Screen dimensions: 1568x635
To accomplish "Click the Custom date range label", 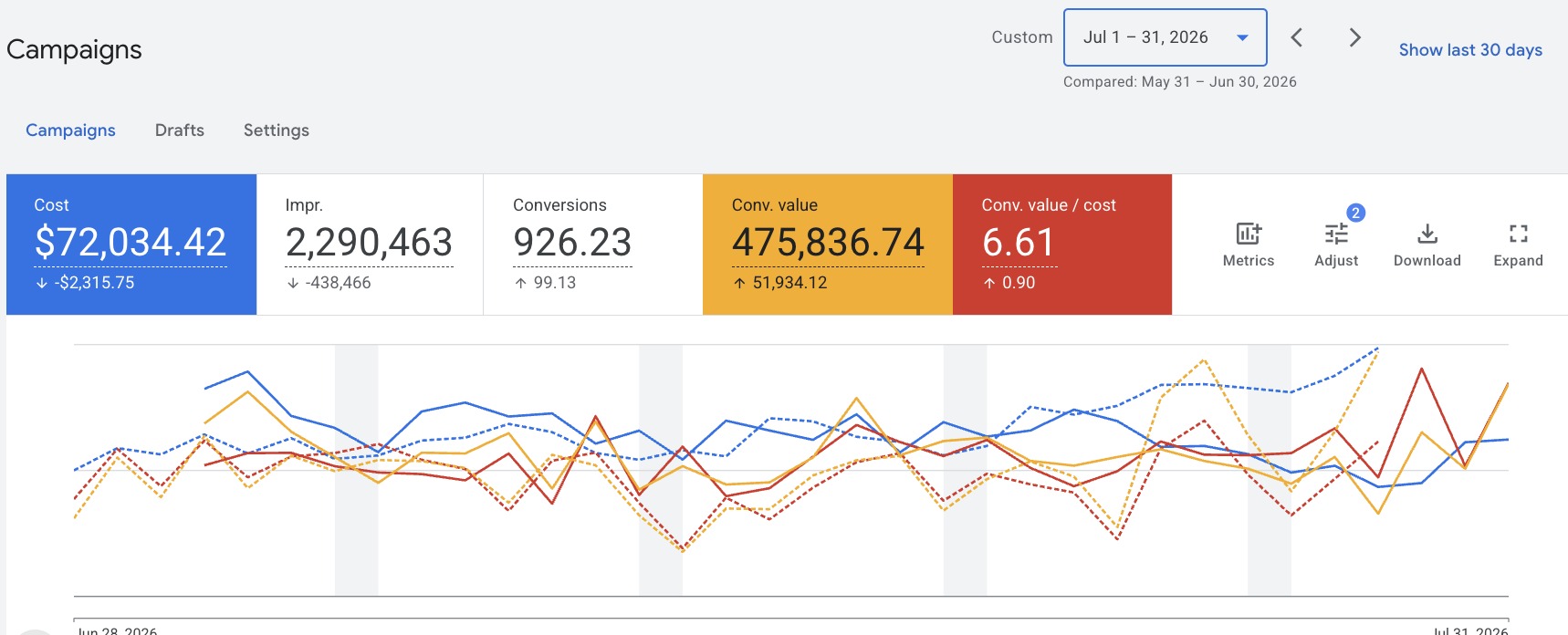I will pyautogui.click(x=1022, y=37).
